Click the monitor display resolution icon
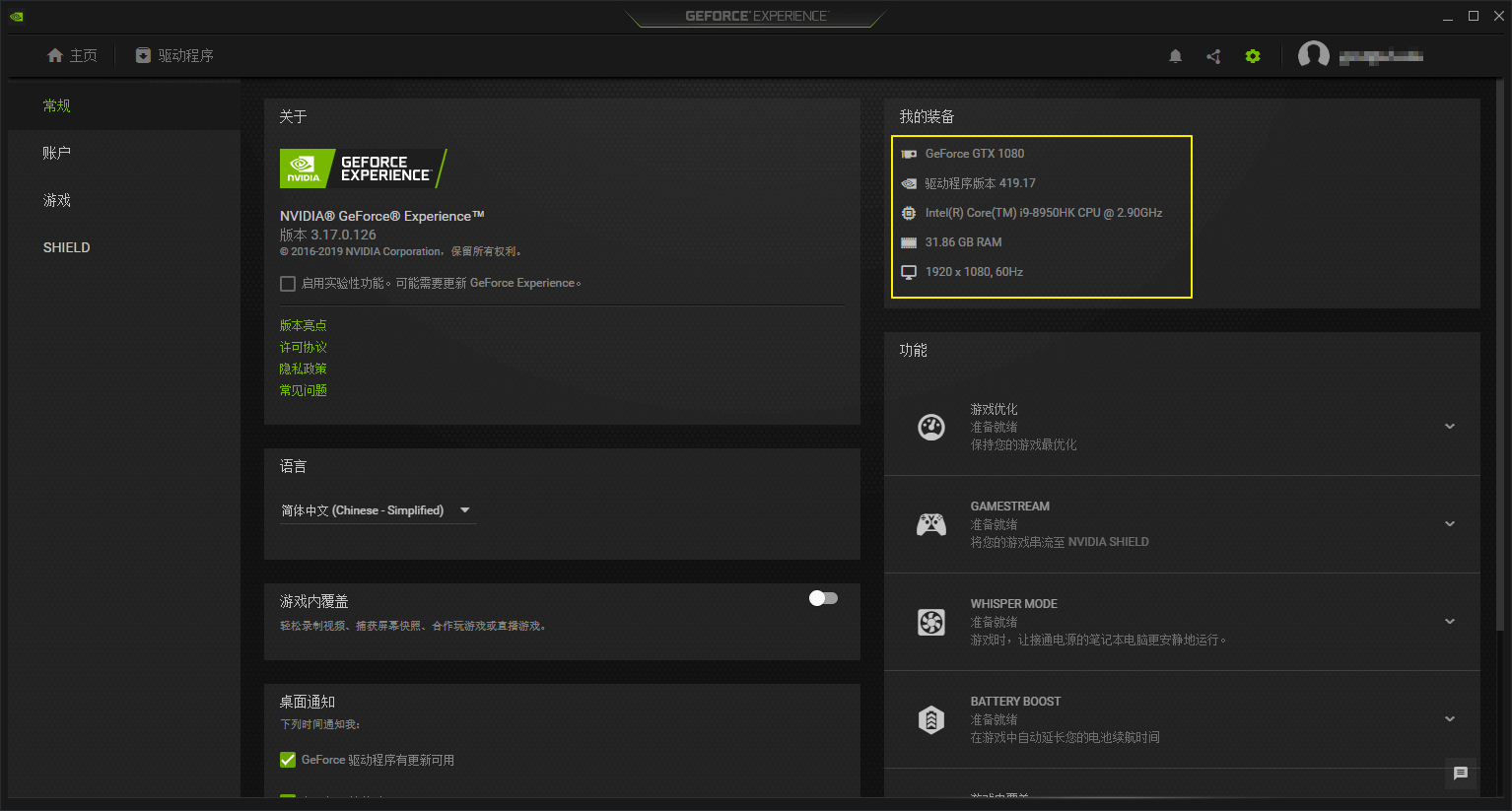The height and width of the screenshot is (811, 1512). [909, 272]
